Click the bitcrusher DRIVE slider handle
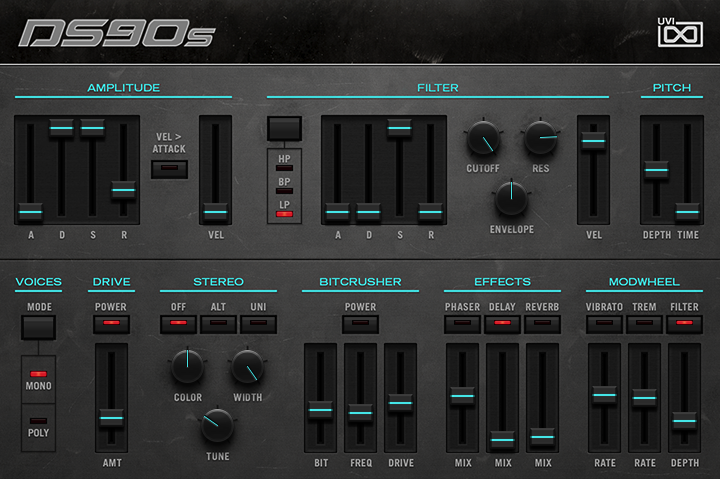The width and height of the screenshot is (720, 479). pos(400,403)
